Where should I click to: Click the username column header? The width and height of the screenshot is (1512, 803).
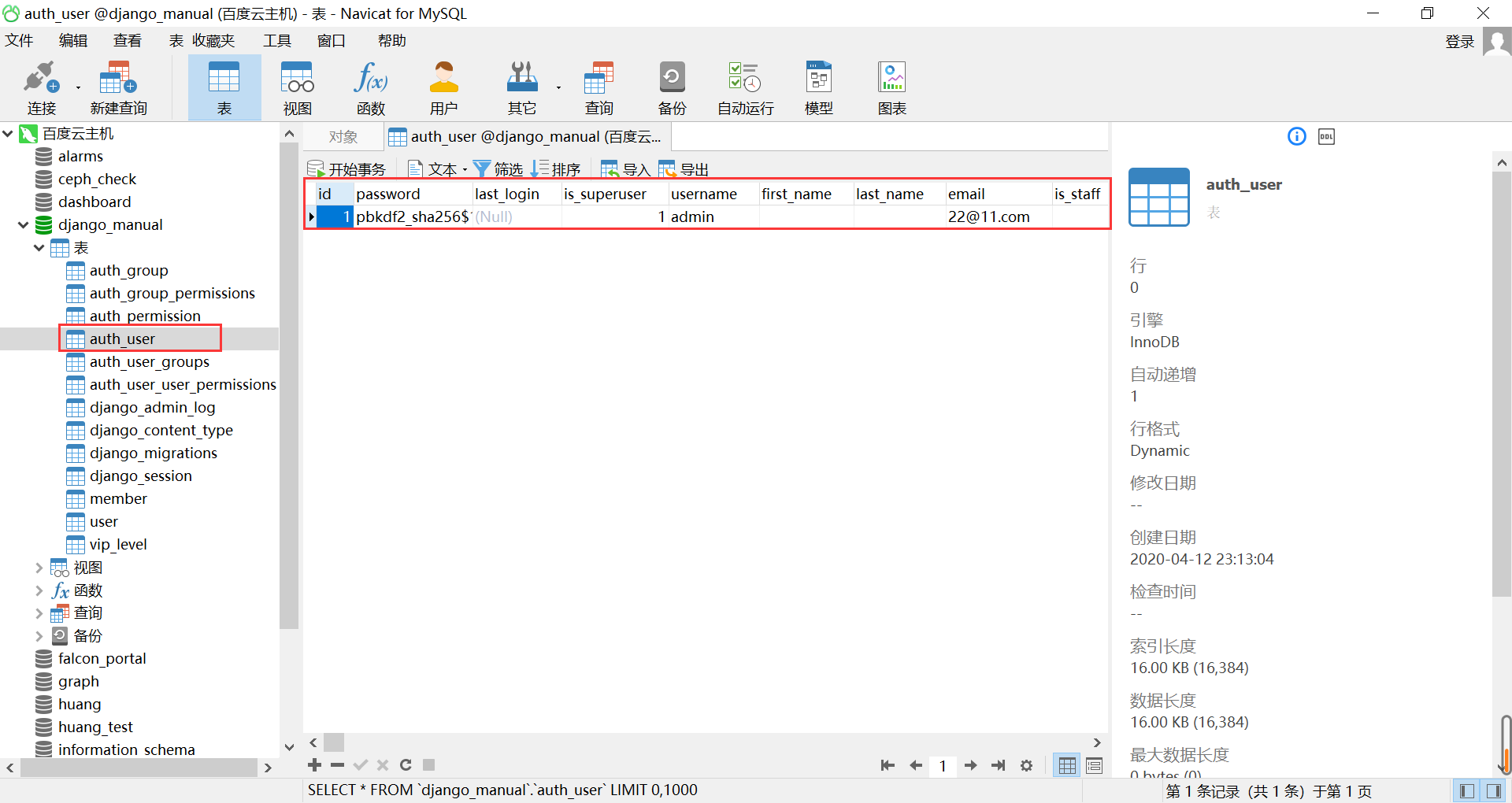(x=713, y=194)
